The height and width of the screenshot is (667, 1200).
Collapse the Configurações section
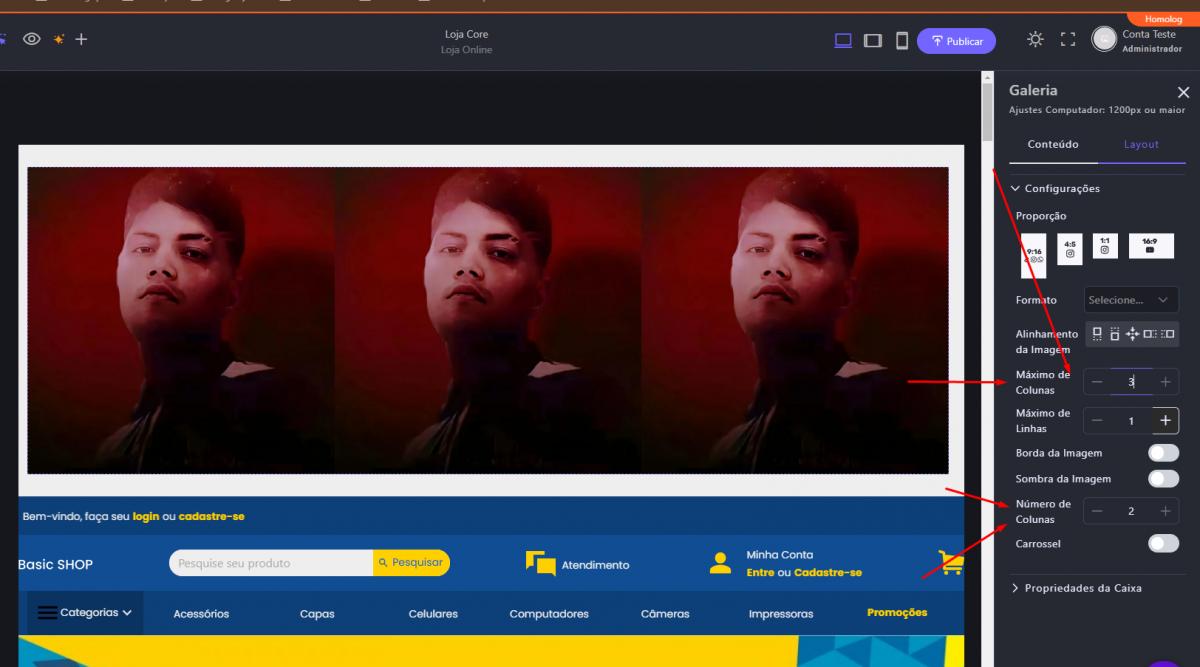point(1056,188)
